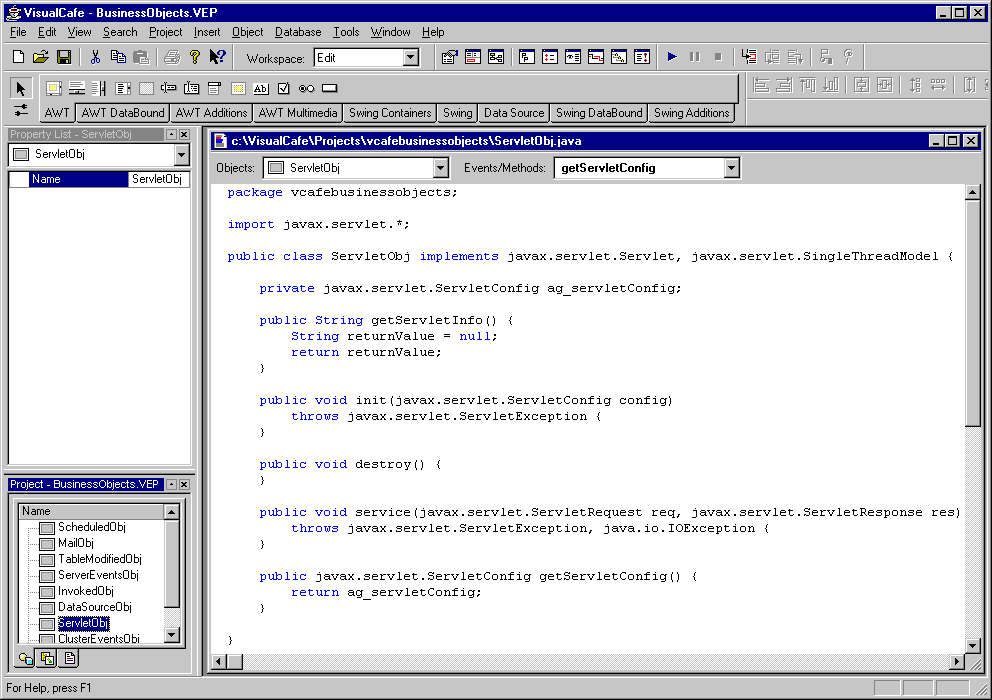Open the Property List window icon

point(449,57)
